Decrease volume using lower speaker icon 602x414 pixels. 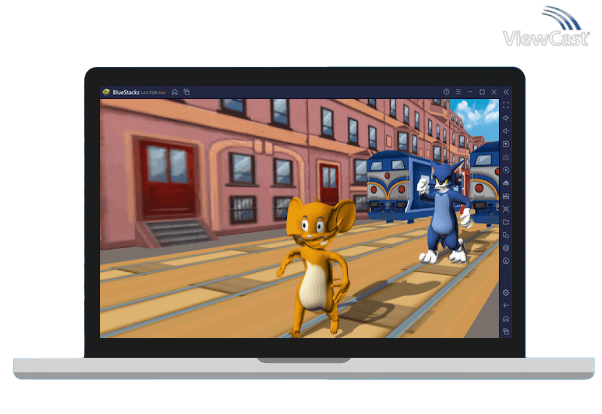point(506,131)
